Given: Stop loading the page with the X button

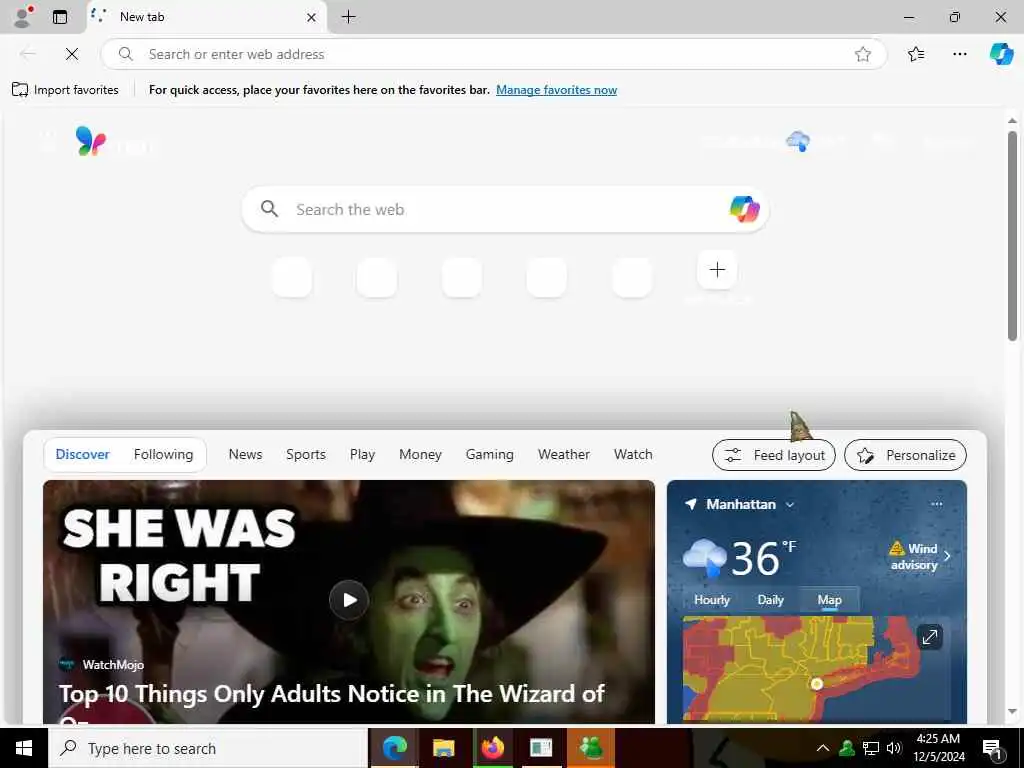Looking at the screenshot, I should click(72, 54).
